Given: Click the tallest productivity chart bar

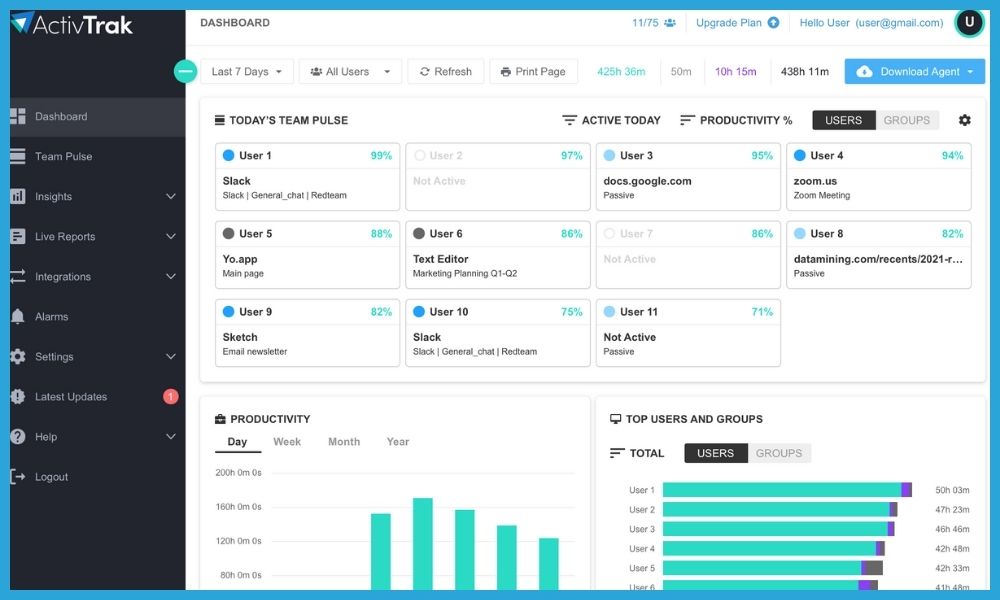Looking at the screenshot, I should 423,544.
